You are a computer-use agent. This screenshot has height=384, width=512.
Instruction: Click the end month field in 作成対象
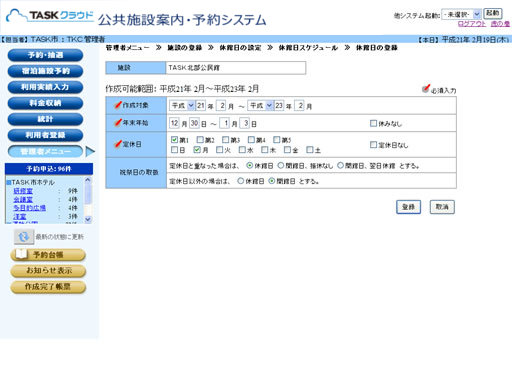tap(300, 106)
